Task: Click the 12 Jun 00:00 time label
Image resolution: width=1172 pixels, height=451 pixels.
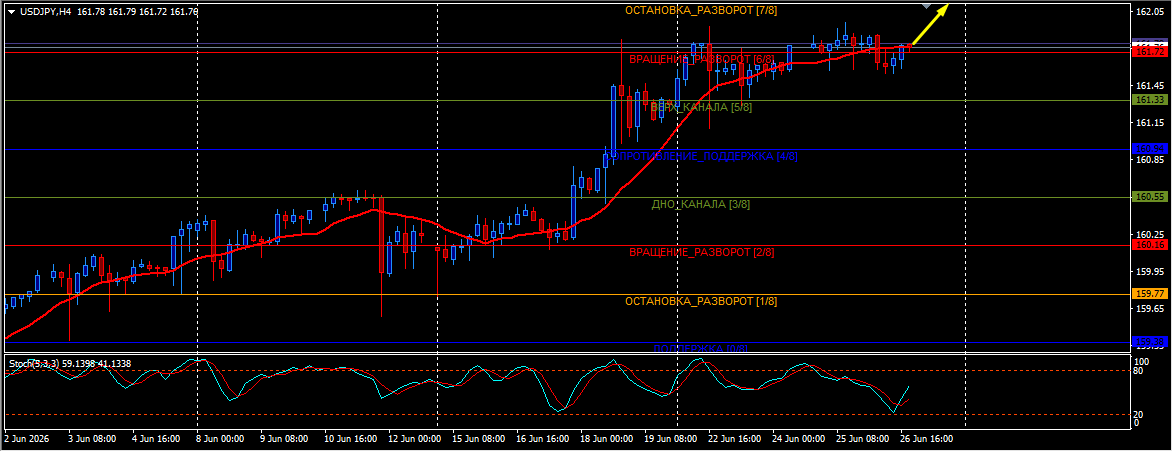Action: click(x=415, y=439)
